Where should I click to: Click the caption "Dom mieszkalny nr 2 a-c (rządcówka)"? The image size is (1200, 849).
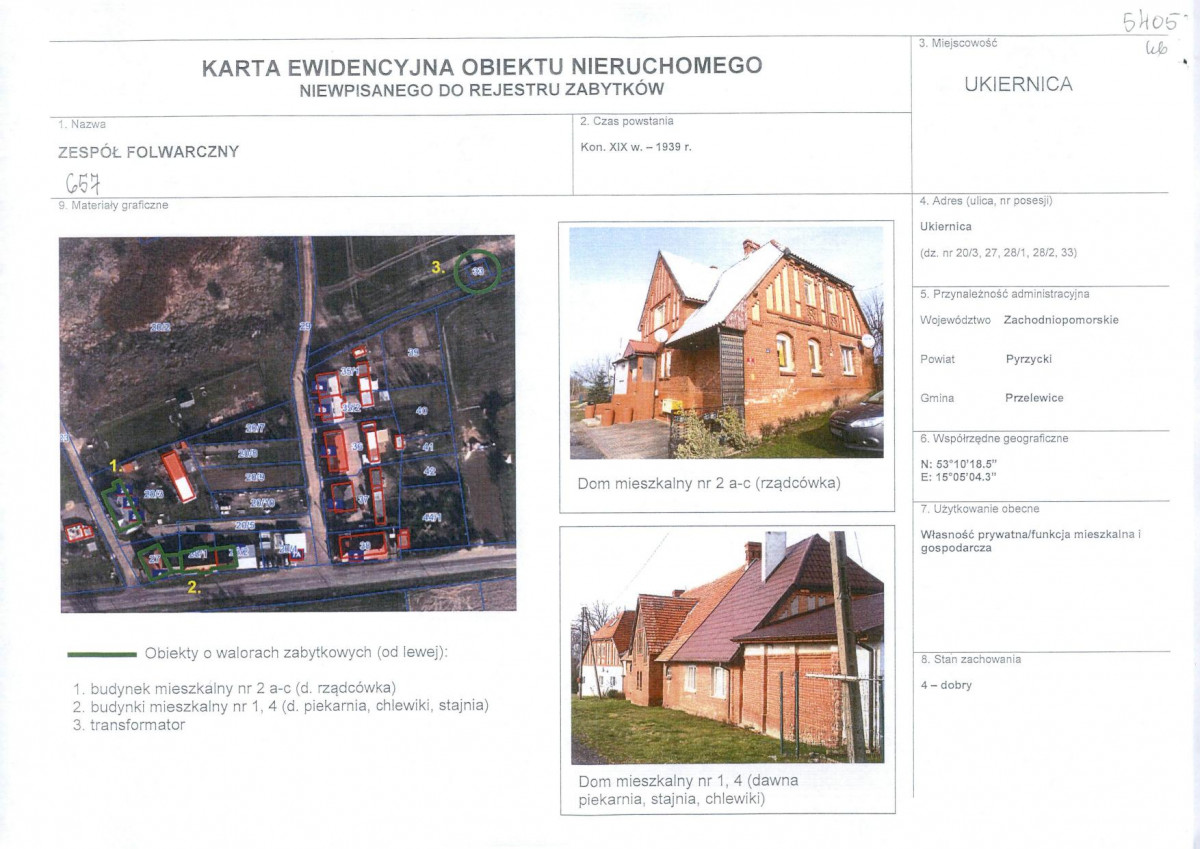(x=709, y=484)
